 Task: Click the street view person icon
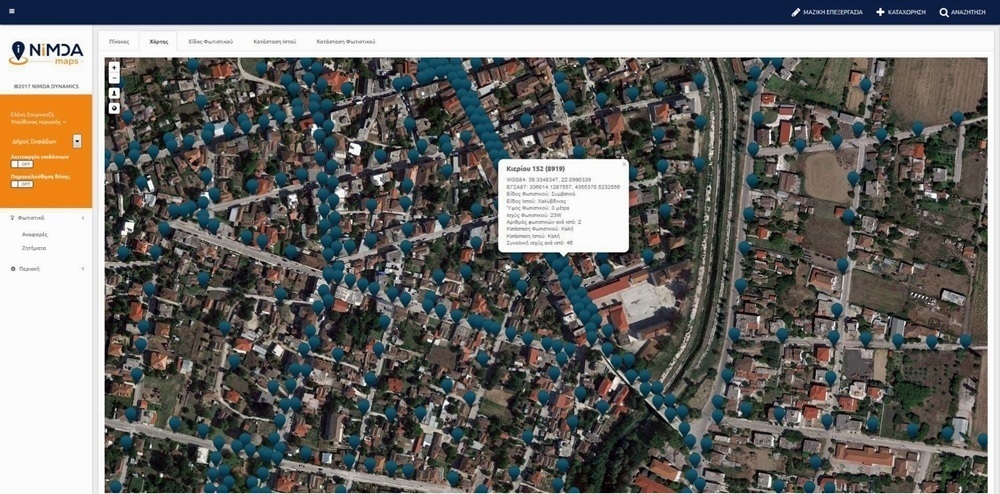pyautogui.click(x=115, y=93)
